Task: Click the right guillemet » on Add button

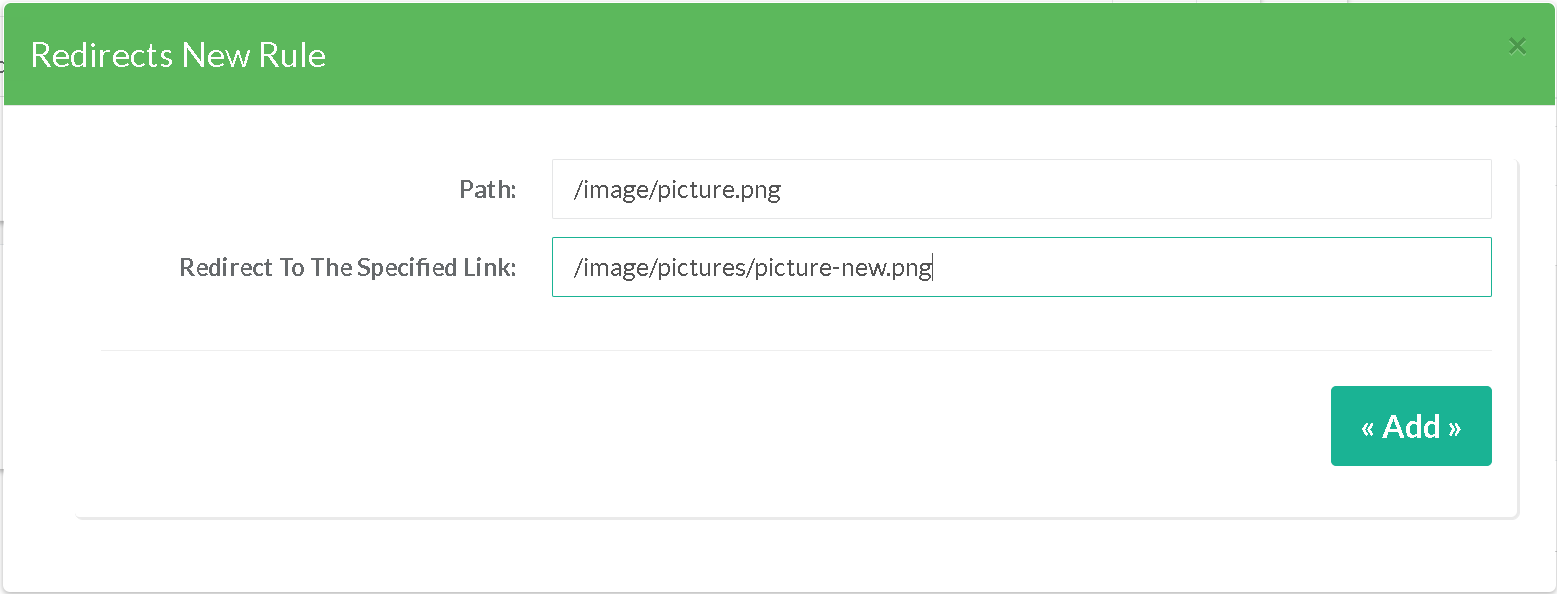Action: pyautogui.click(x=1454, y=428)
